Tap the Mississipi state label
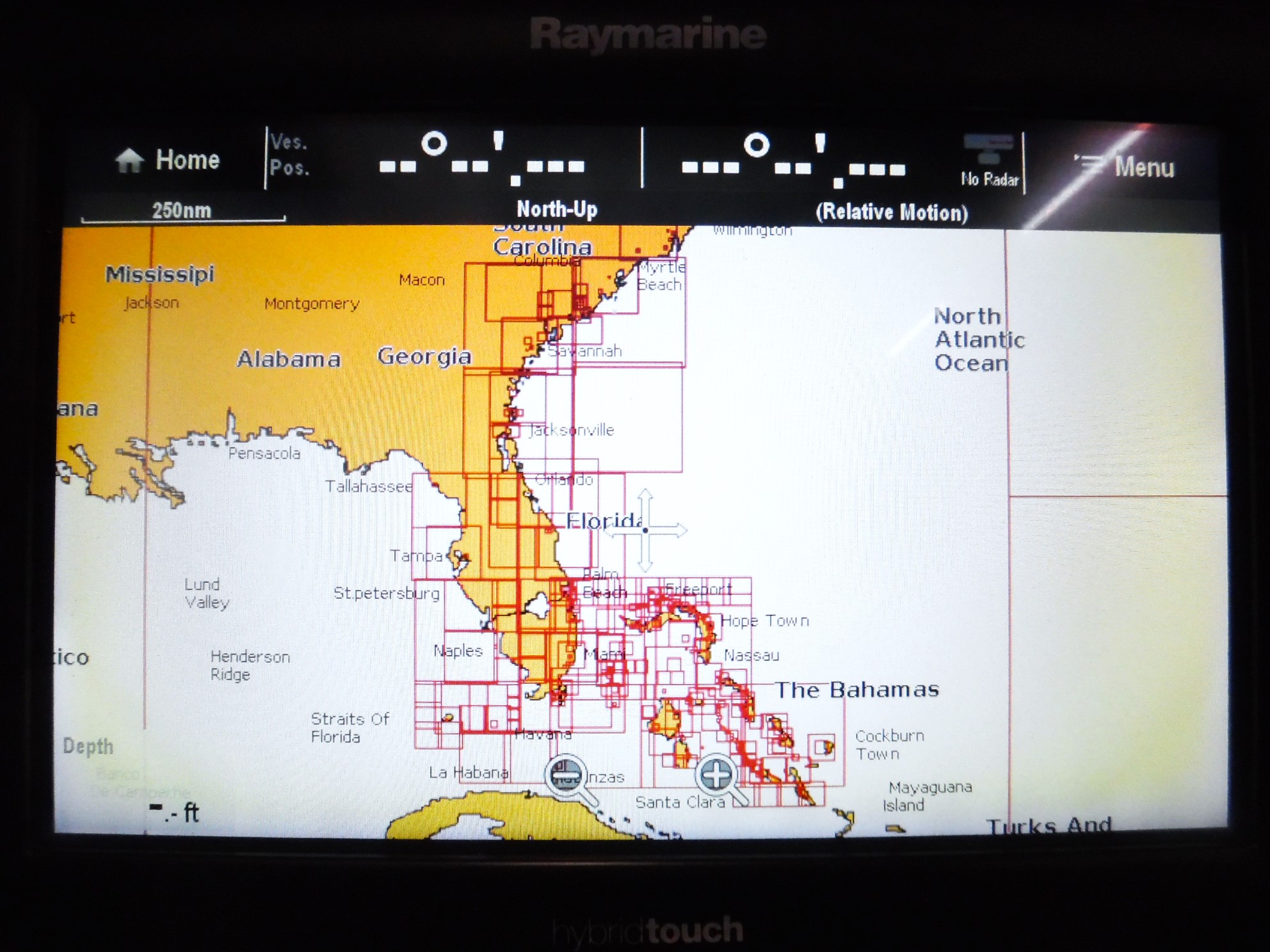The image size is (1270, 952). 160,274
